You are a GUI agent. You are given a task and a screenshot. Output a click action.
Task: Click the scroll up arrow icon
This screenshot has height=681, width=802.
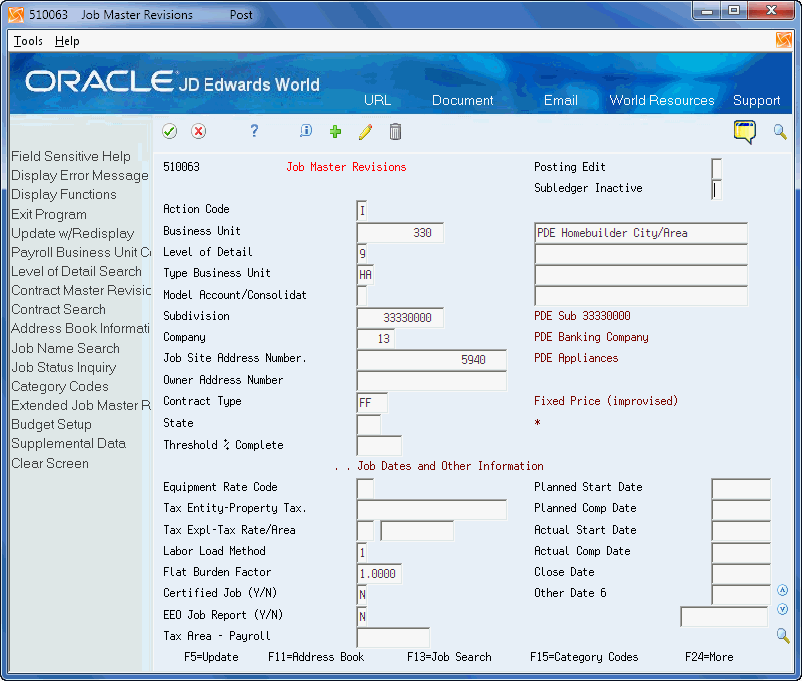(783, 590)
